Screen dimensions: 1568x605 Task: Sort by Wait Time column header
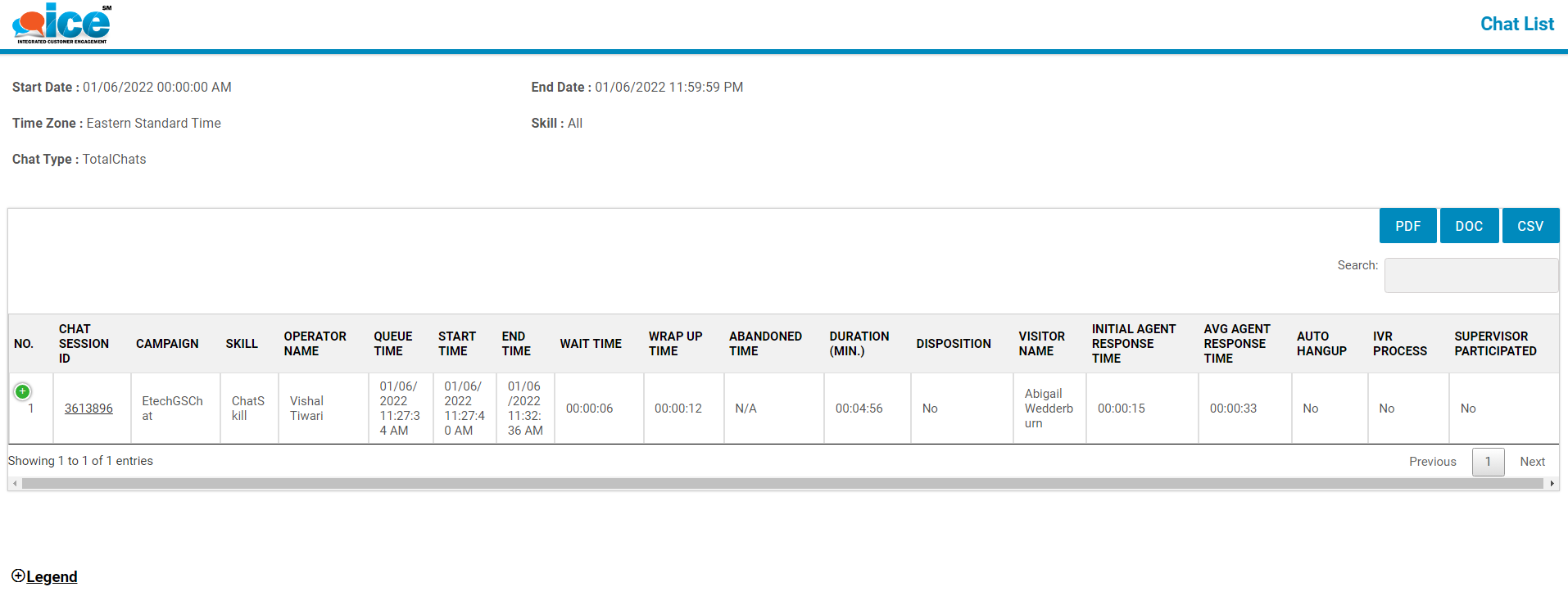[x=591, y=344]
